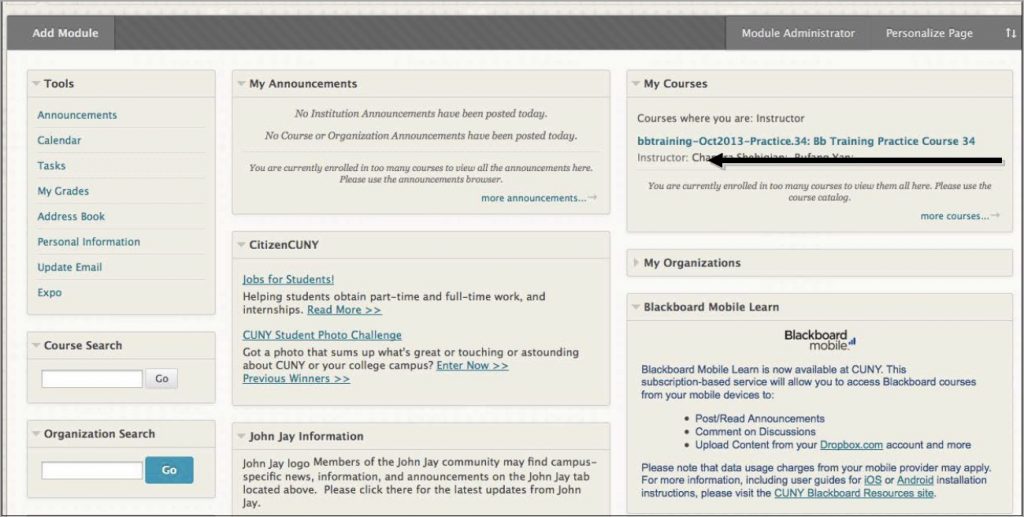The image size is (1024, 517).
Task: Click the Blackboard mobile logo
Action: (x=820, y=339)
